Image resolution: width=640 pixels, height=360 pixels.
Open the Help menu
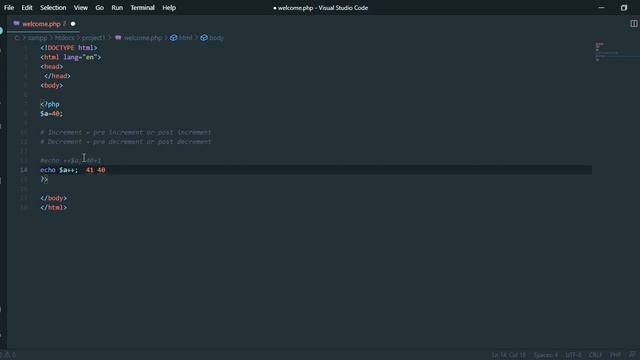[x=169, y=8]
